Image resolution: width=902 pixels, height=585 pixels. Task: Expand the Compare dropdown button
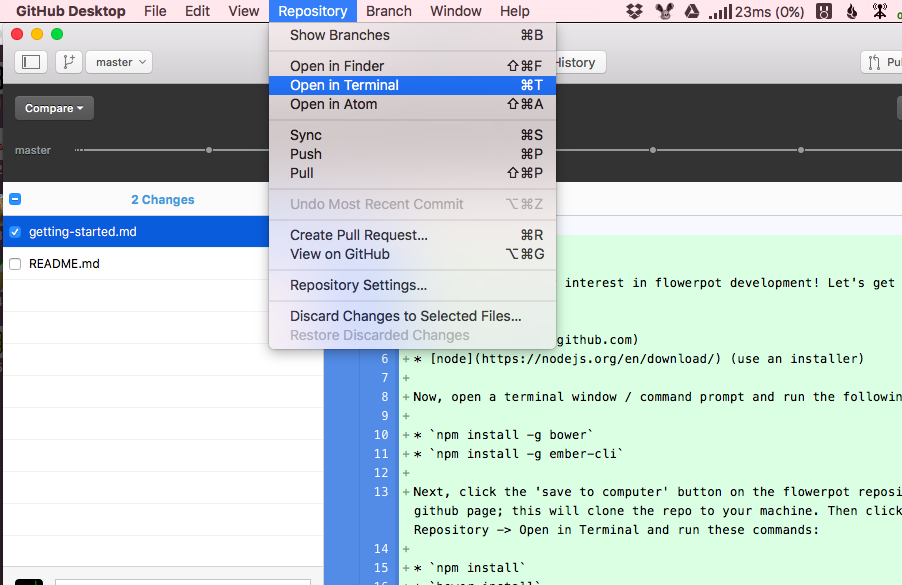(x=54, y=108)
